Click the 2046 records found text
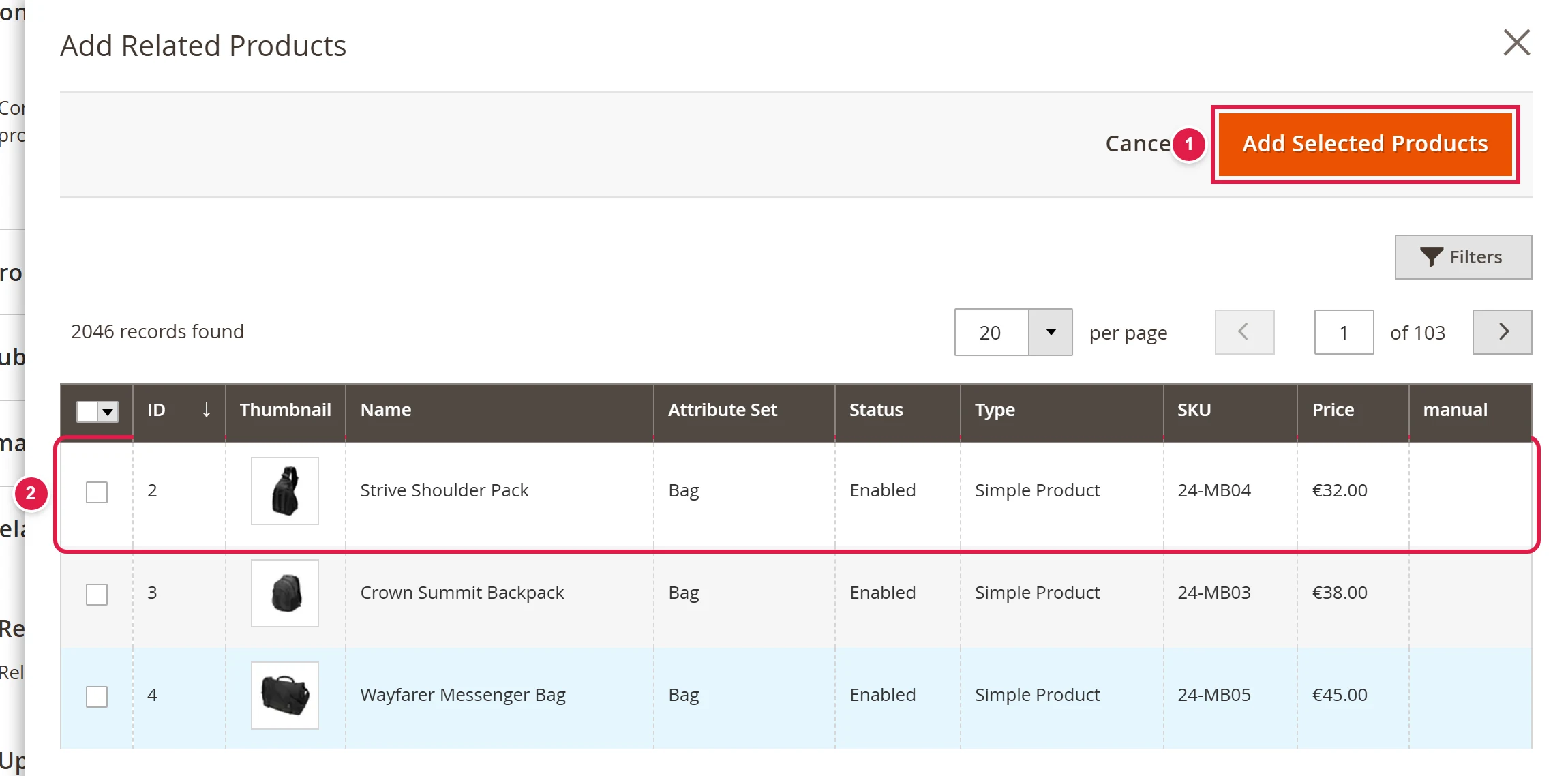1568x776 pixels. [x=157, y=331]
